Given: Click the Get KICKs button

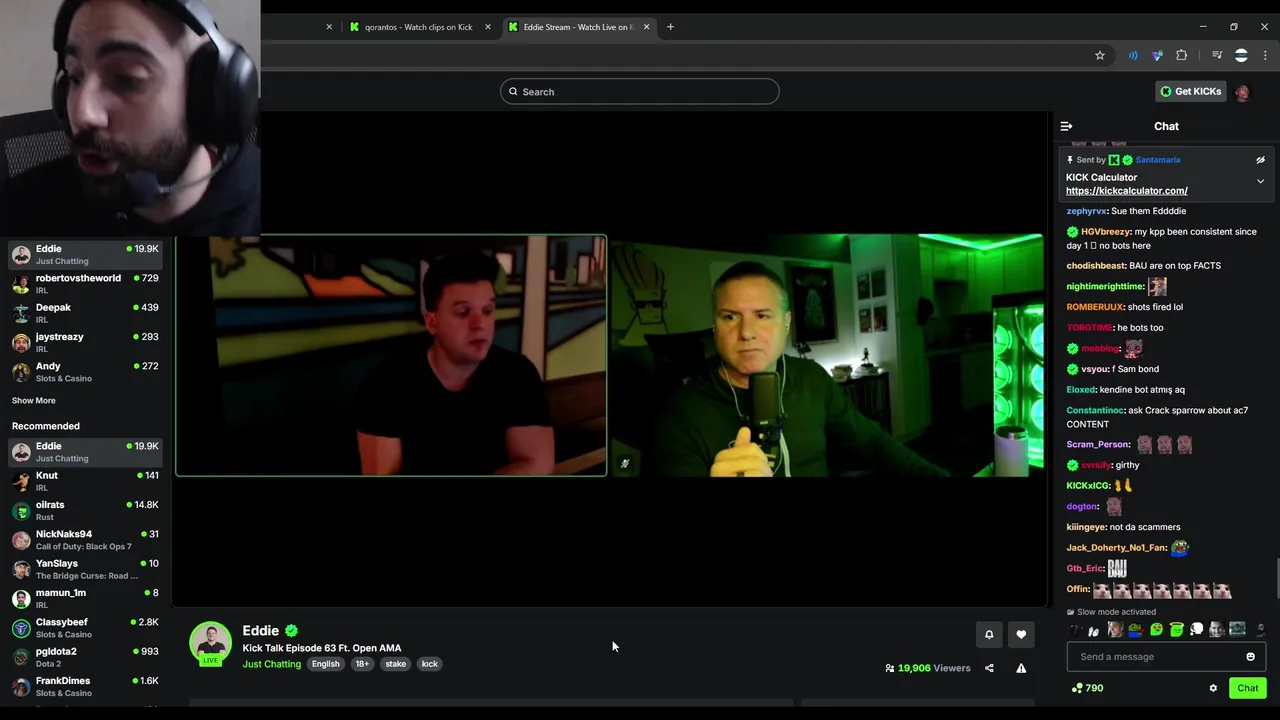Looking at the screenshot, I should click(x=1190, y=91).
